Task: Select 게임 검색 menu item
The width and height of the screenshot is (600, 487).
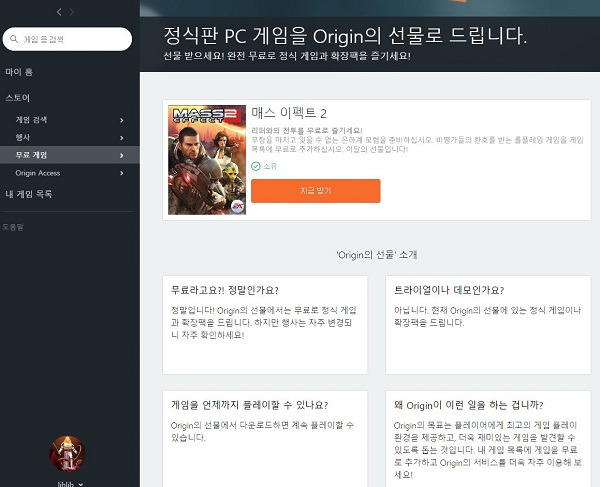Action: tap(31, 120)
